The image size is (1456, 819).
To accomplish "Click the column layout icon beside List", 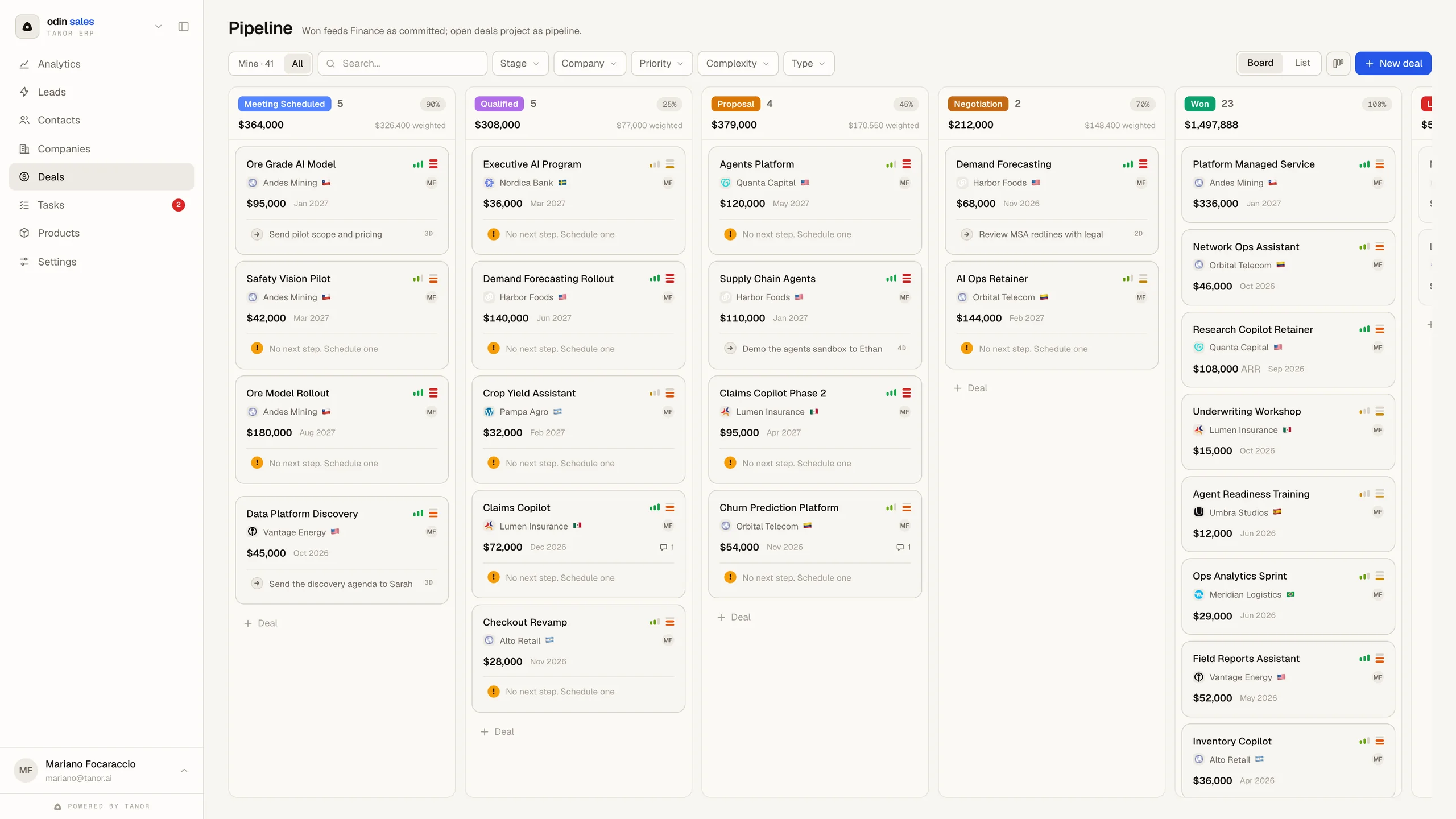I will click(1338, 63).
